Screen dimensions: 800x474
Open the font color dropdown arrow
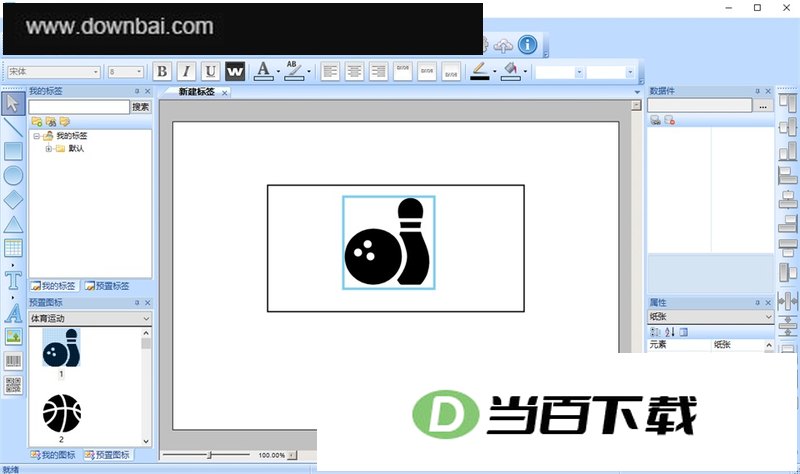click(x=278, y=72)
